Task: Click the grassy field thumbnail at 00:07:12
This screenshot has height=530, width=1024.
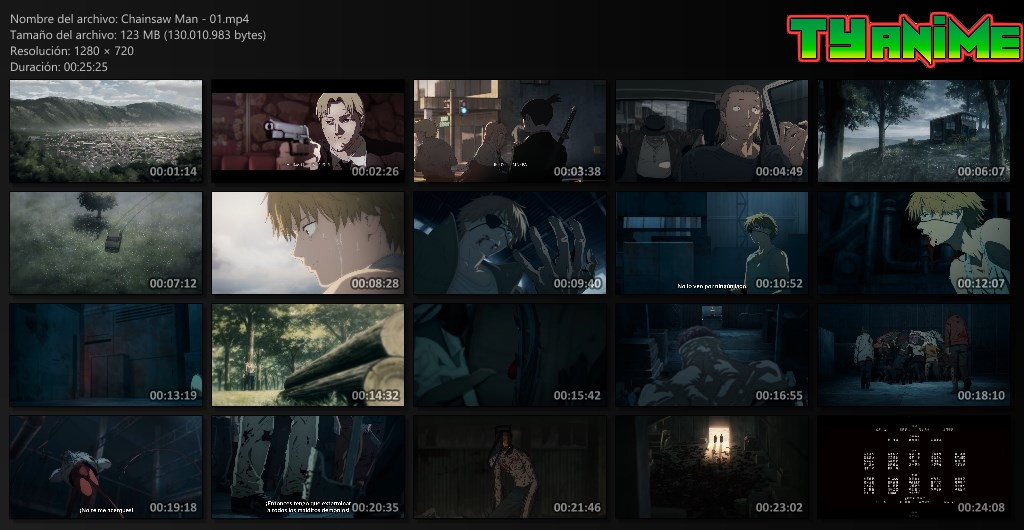Action: (x=106, y=243)
